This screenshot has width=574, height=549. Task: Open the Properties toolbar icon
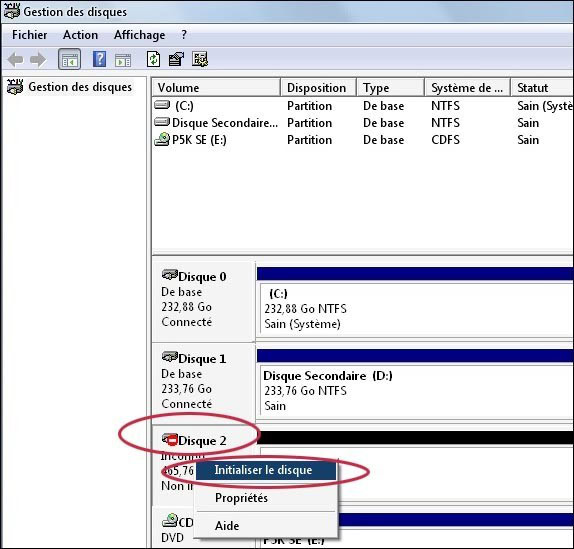tap(176, 59)
